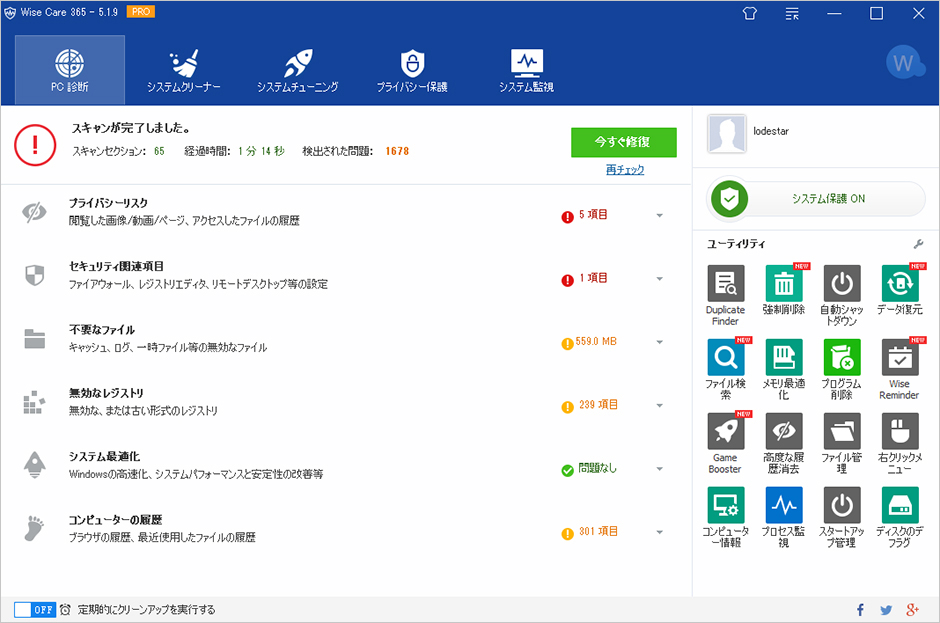Image resolution: width=940 pixels, height=623 pixels.
Task: Go to プライバシー保護 tab
Action: [x=412, y=70]
